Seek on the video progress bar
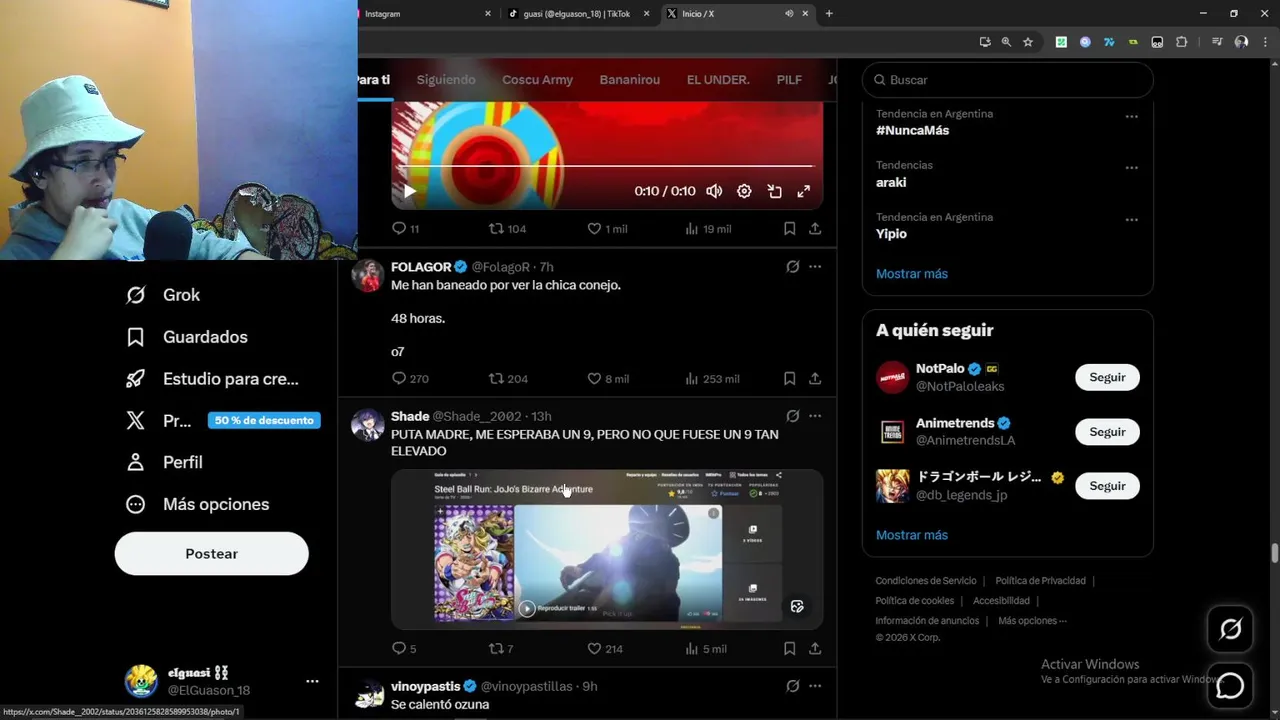Viewport: 1280px width, 720px height. 607,166
